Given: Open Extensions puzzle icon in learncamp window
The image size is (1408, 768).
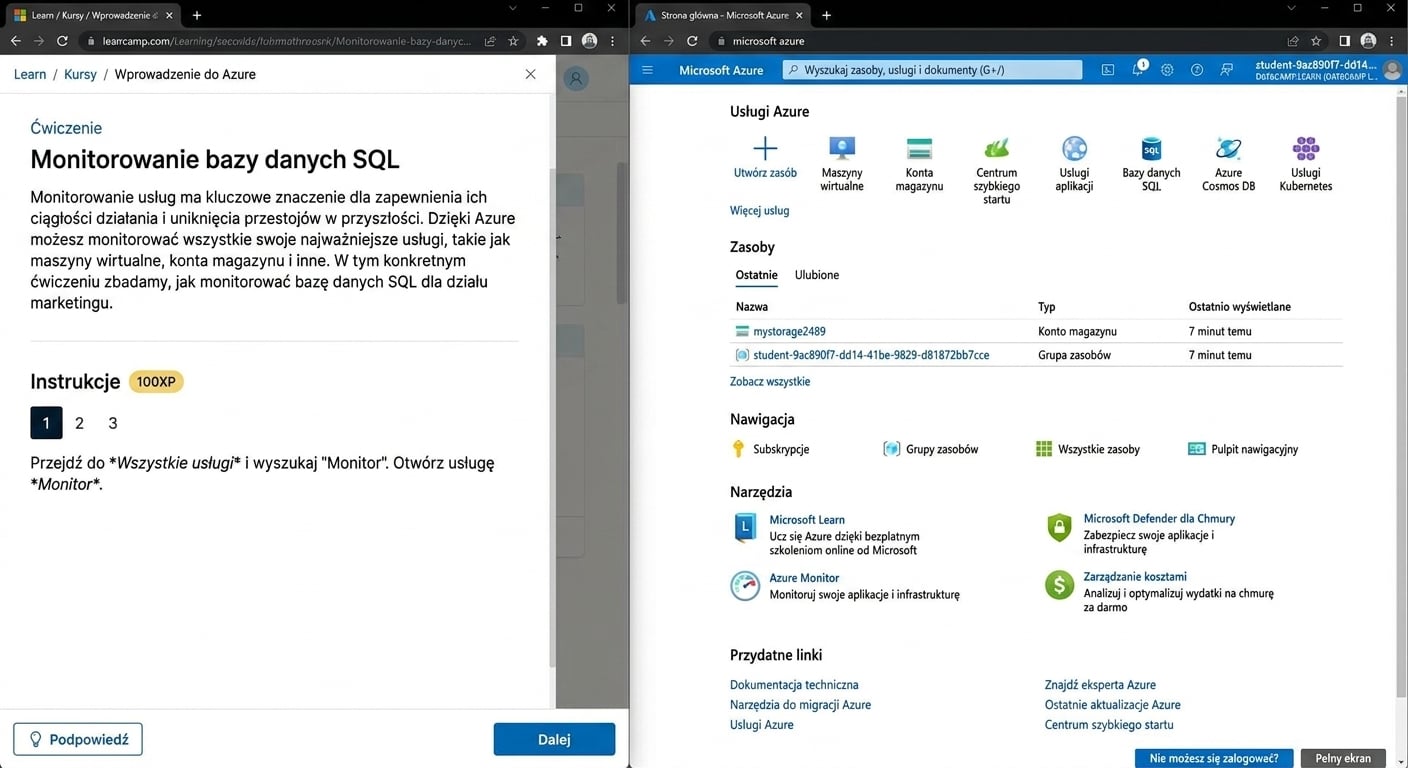Looking at the screenshot, I should pos(542,41).
